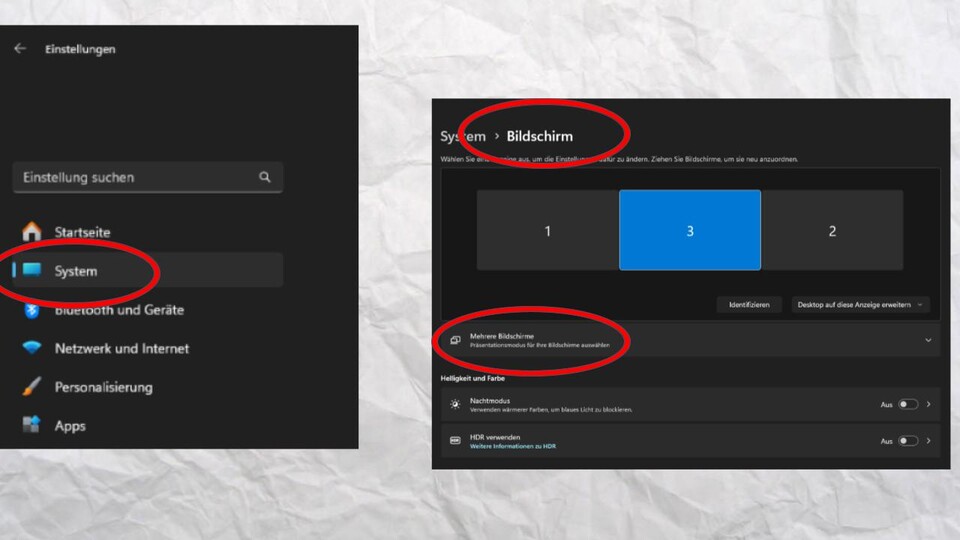Click the search magnifier icon
This screenshot has width=960, height=540.
tap(264, 177)
